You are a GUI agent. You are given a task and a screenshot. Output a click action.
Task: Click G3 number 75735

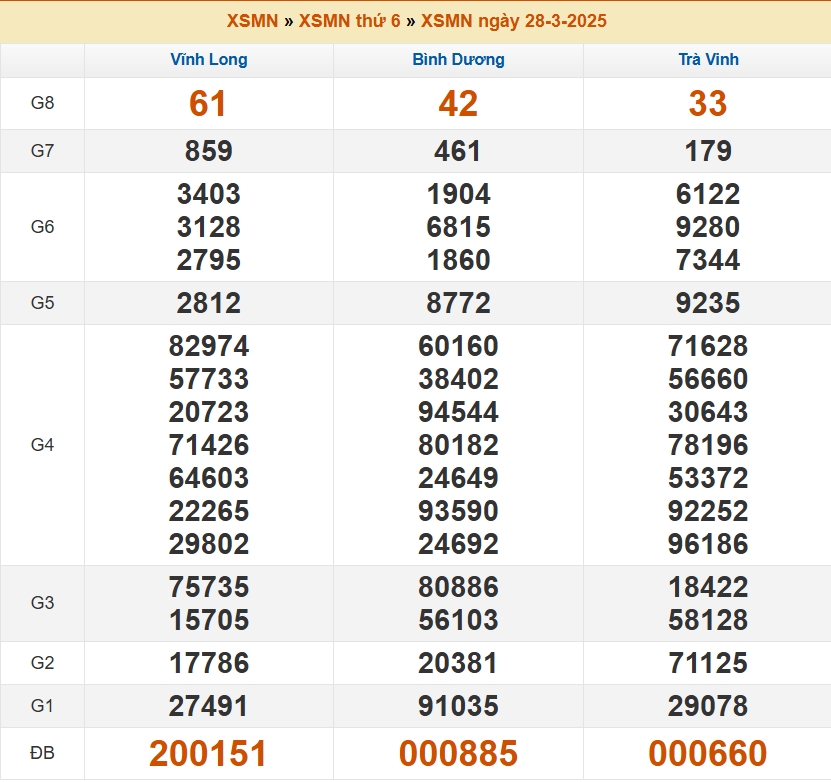click(x=209, y=587)
